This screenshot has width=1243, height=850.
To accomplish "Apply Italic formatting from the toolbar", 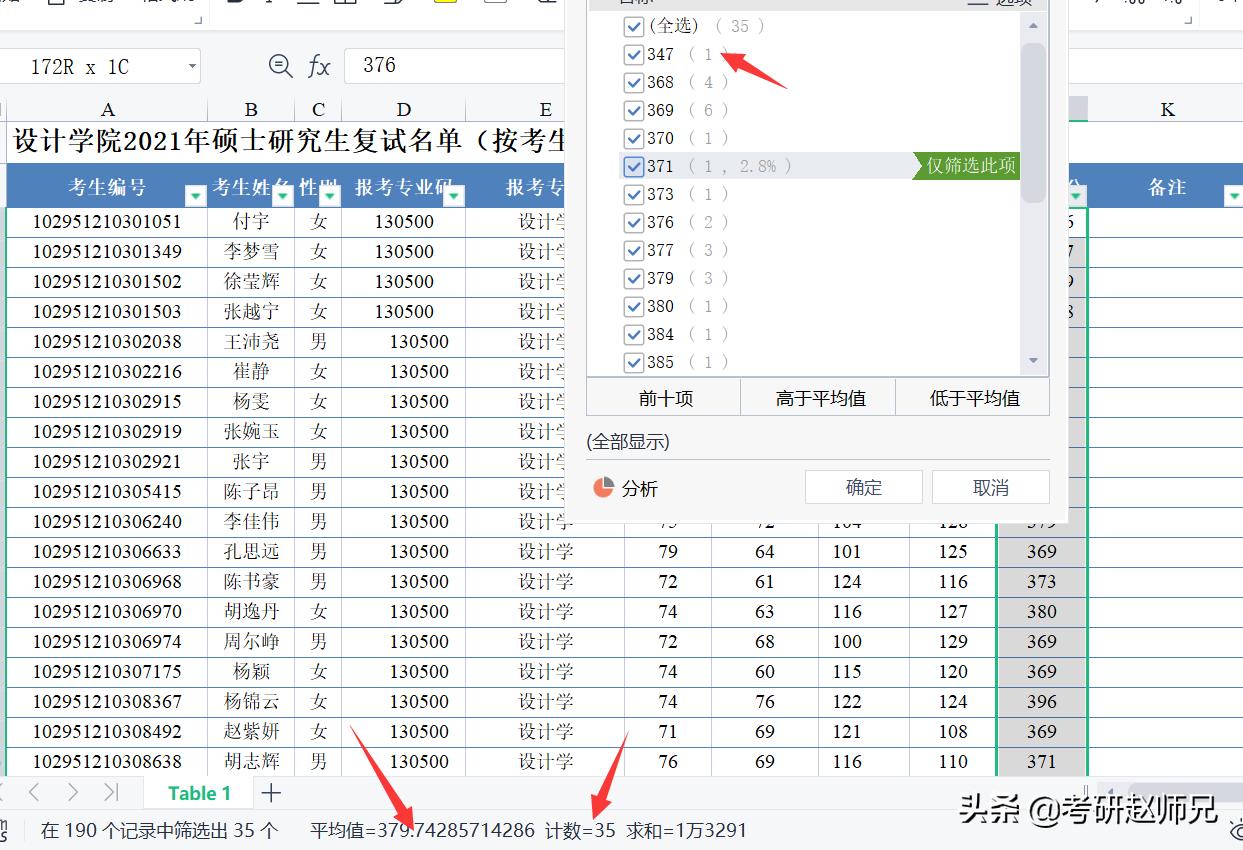I will [268, 4].
